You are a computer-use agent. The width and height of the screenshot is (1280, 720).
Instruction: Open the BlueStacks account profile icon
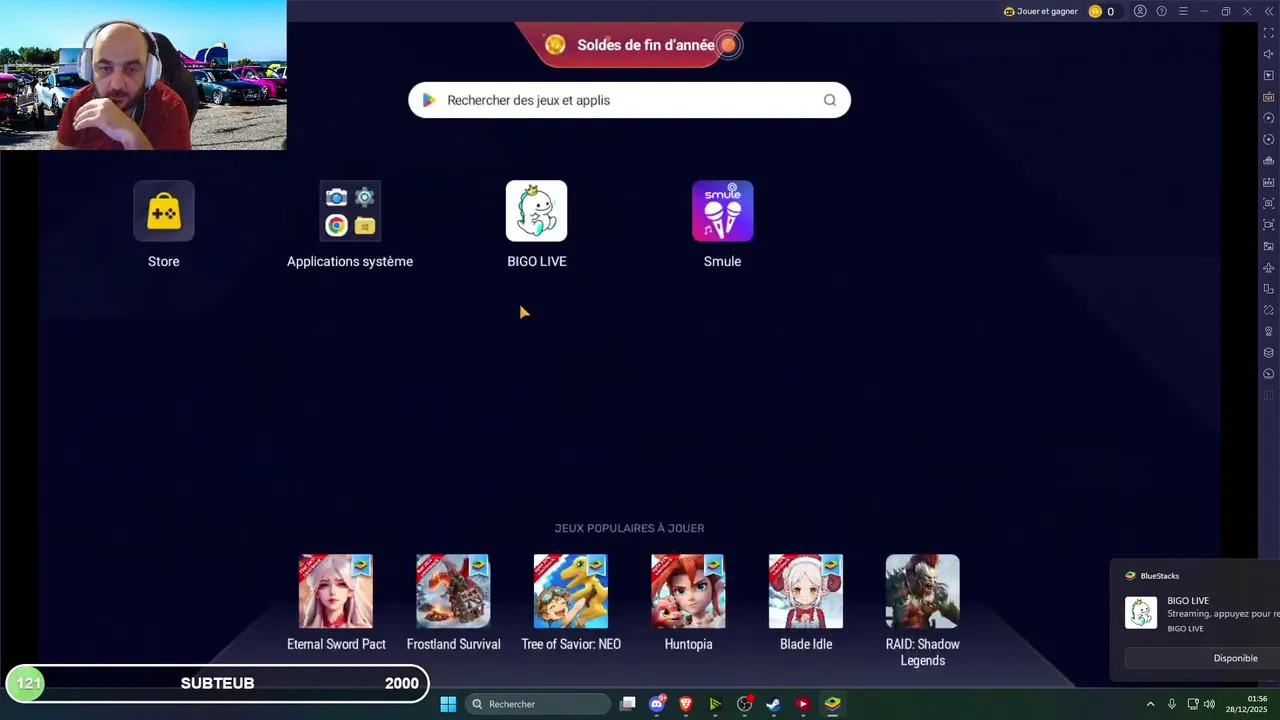point(1140,11)
